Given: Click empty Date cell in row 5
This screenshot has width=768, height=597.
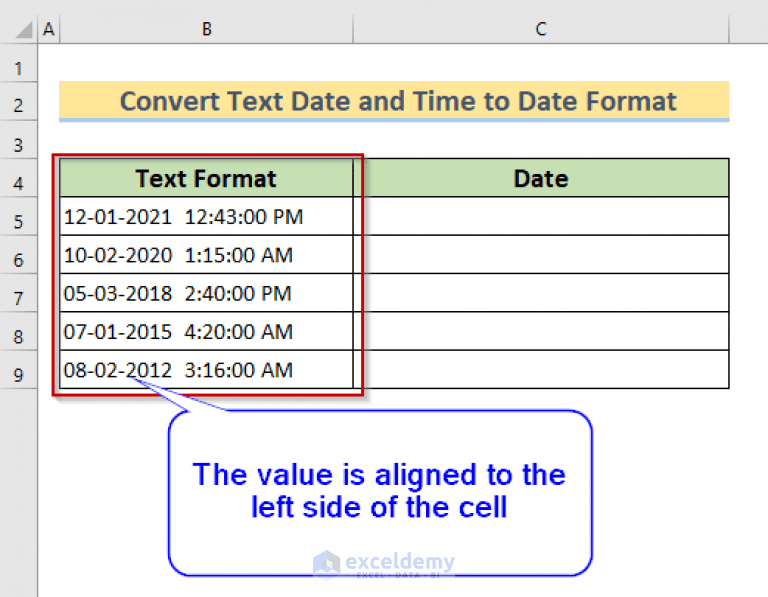Looking at the screenshot, I should 541,216.
